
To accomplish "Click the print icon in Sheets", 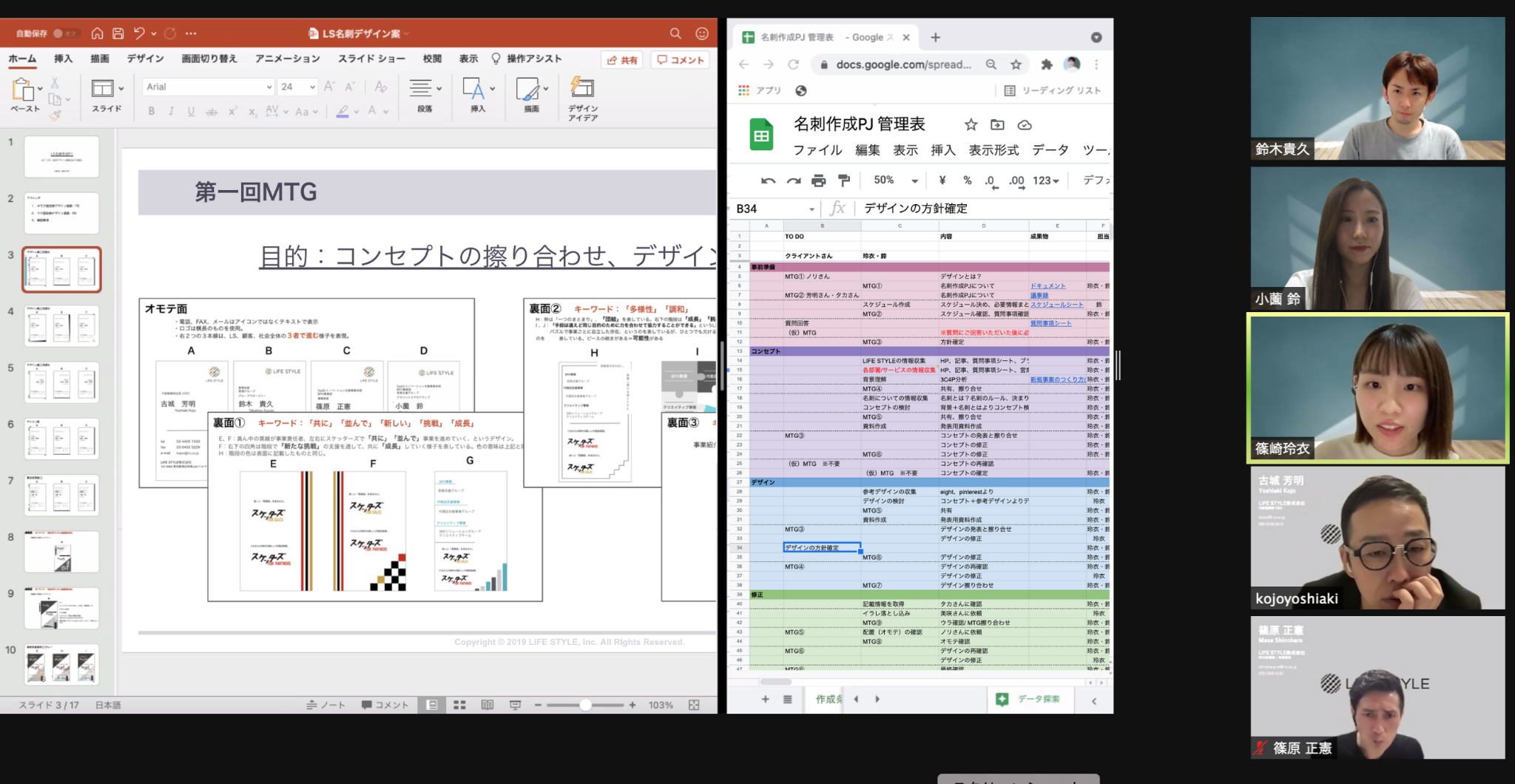I will [x=818, y=180].
